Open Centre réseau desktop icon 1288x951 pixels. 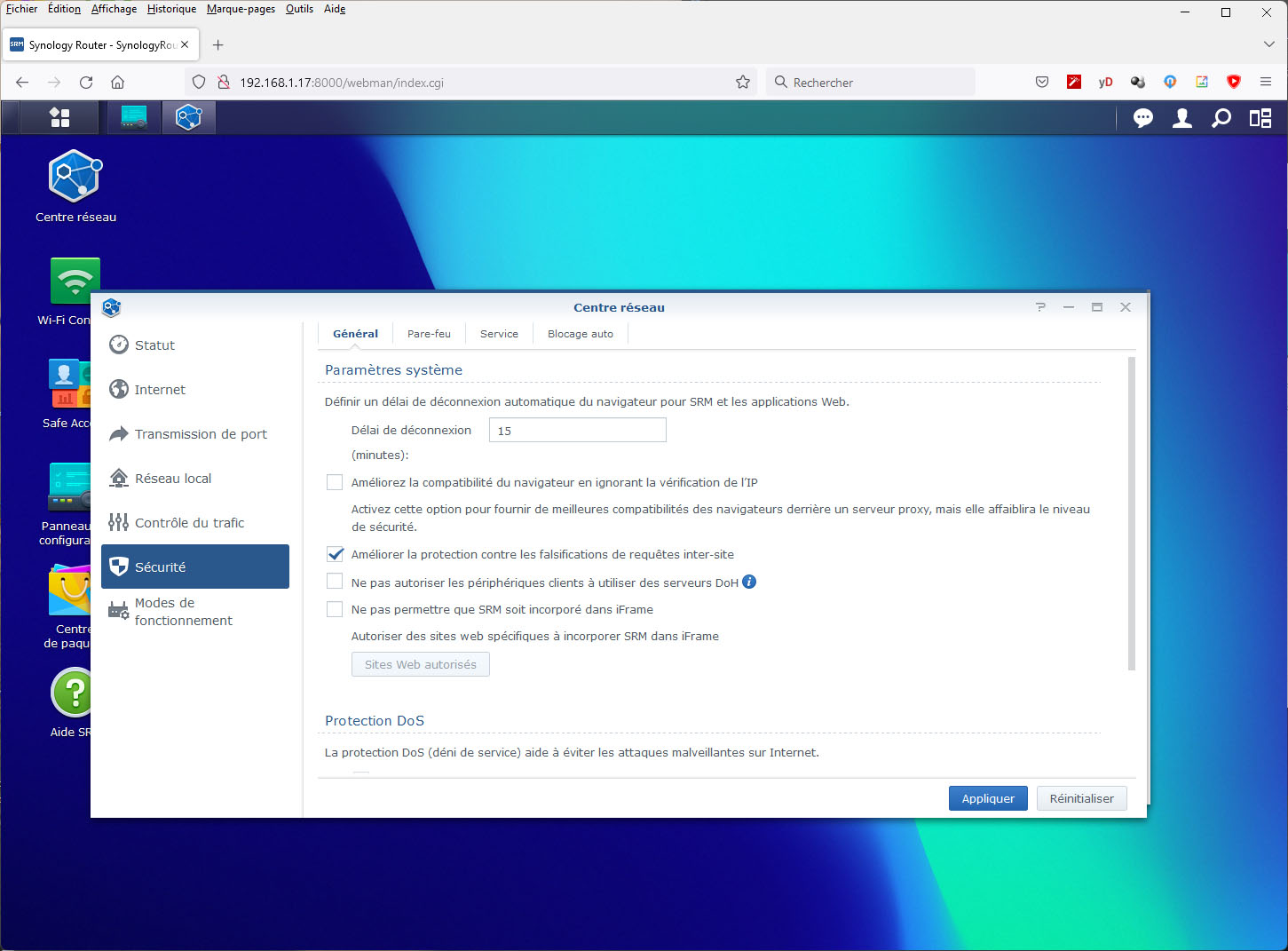[75, 177]
